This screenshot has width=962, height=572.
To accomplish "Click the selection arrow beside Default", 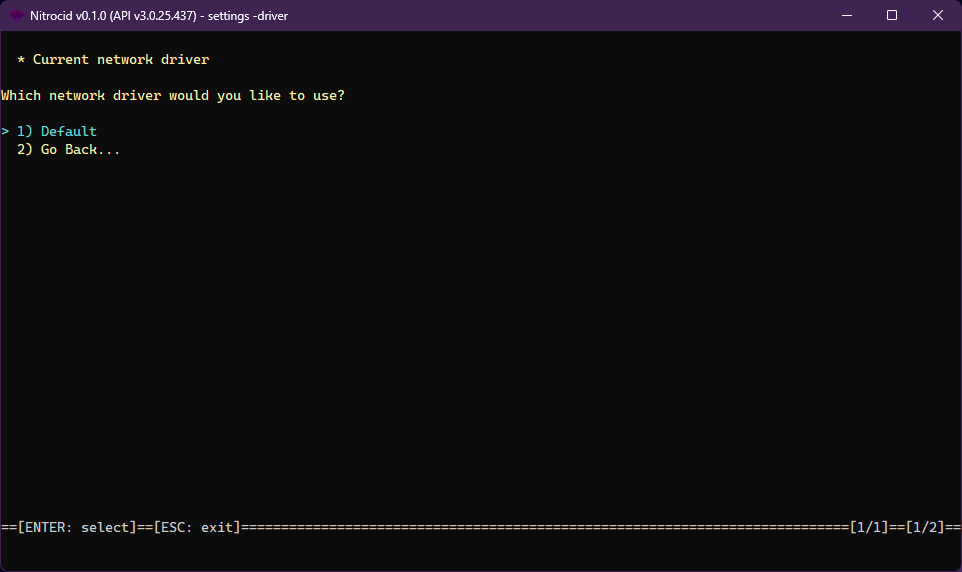I will point(5,132).
